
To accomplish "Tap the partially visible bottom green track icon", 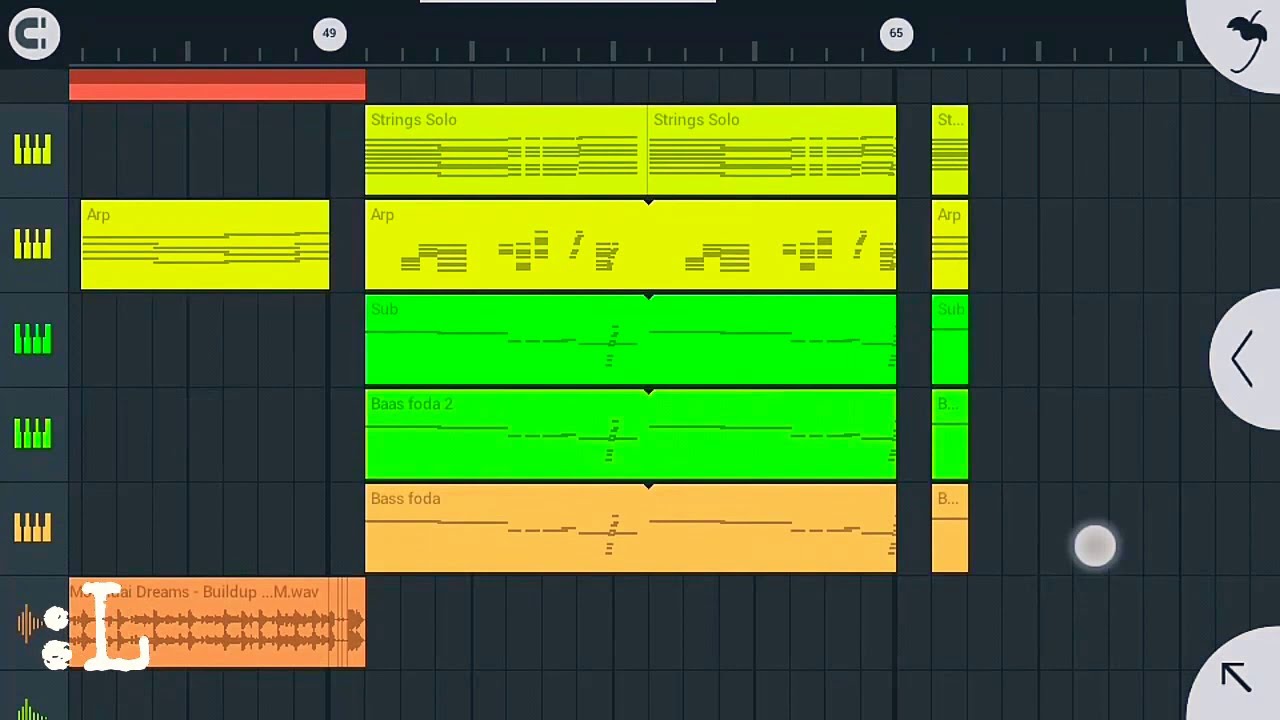I will pyautogui.click(x=32, y=709).
